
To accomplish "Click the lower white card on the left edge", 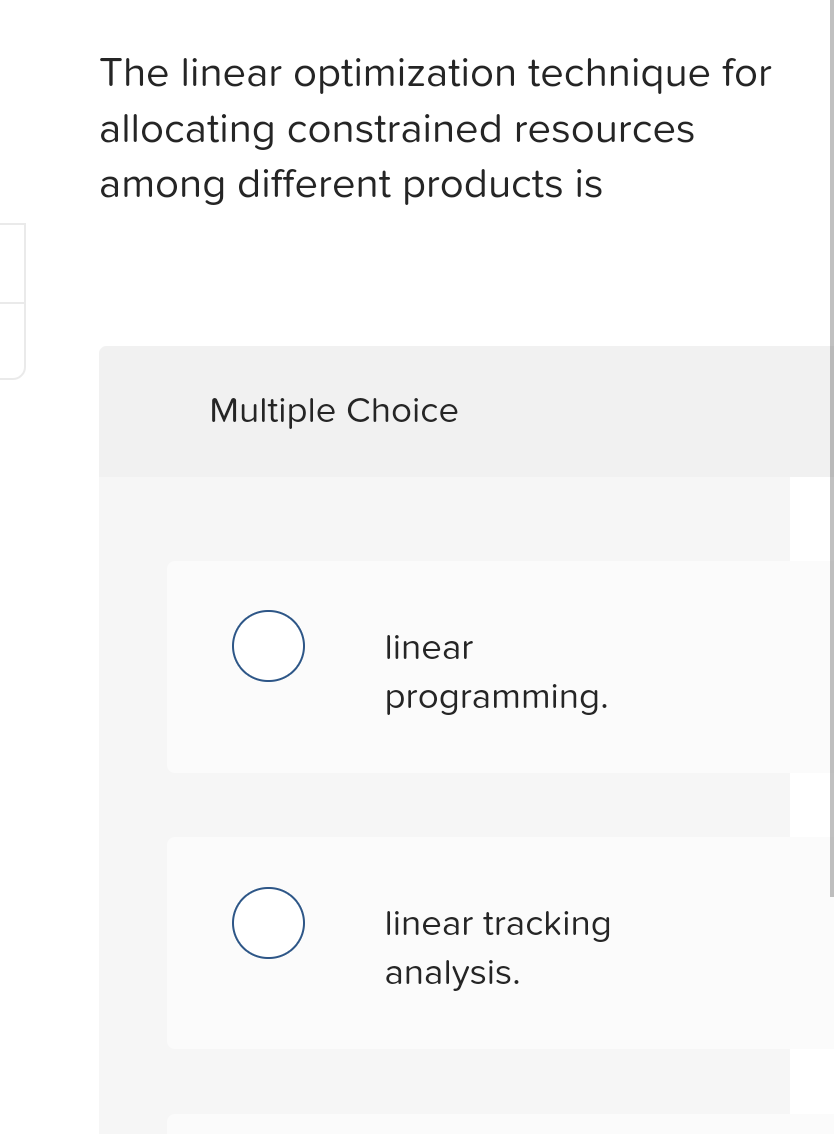I will tap(8, 340).
